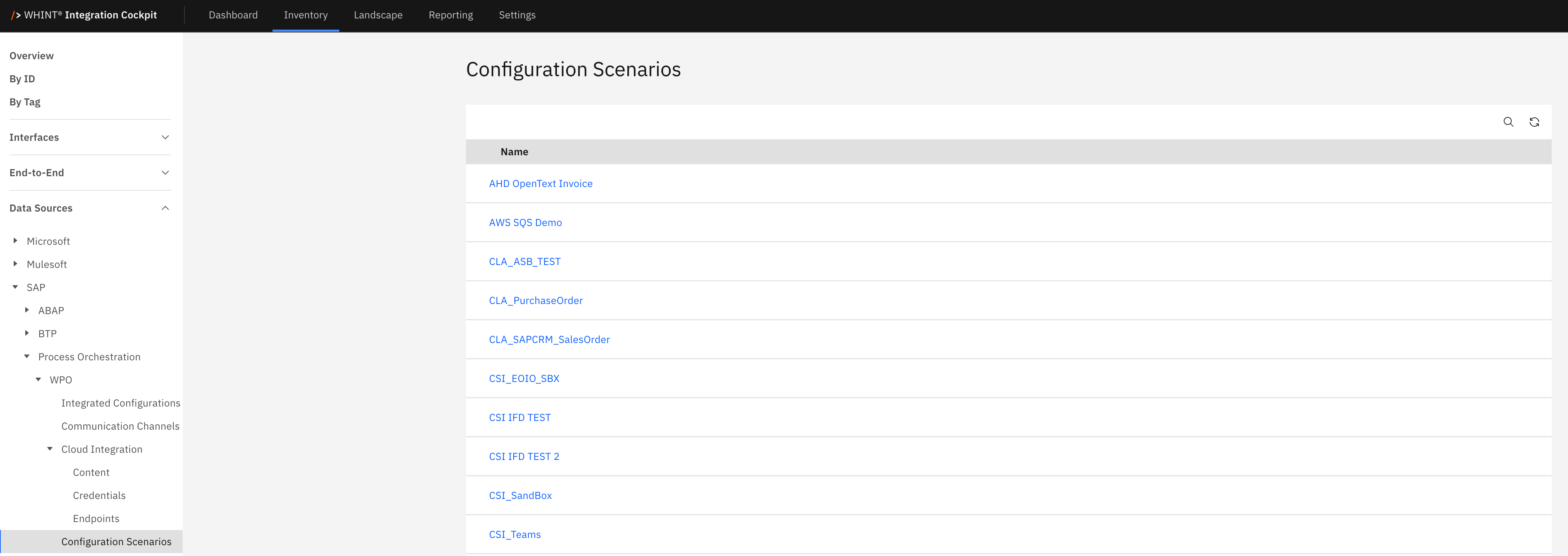Expand the Mulesoft tree node arrow
Viewport: 1568px width, 556px height.
(15, 264)
